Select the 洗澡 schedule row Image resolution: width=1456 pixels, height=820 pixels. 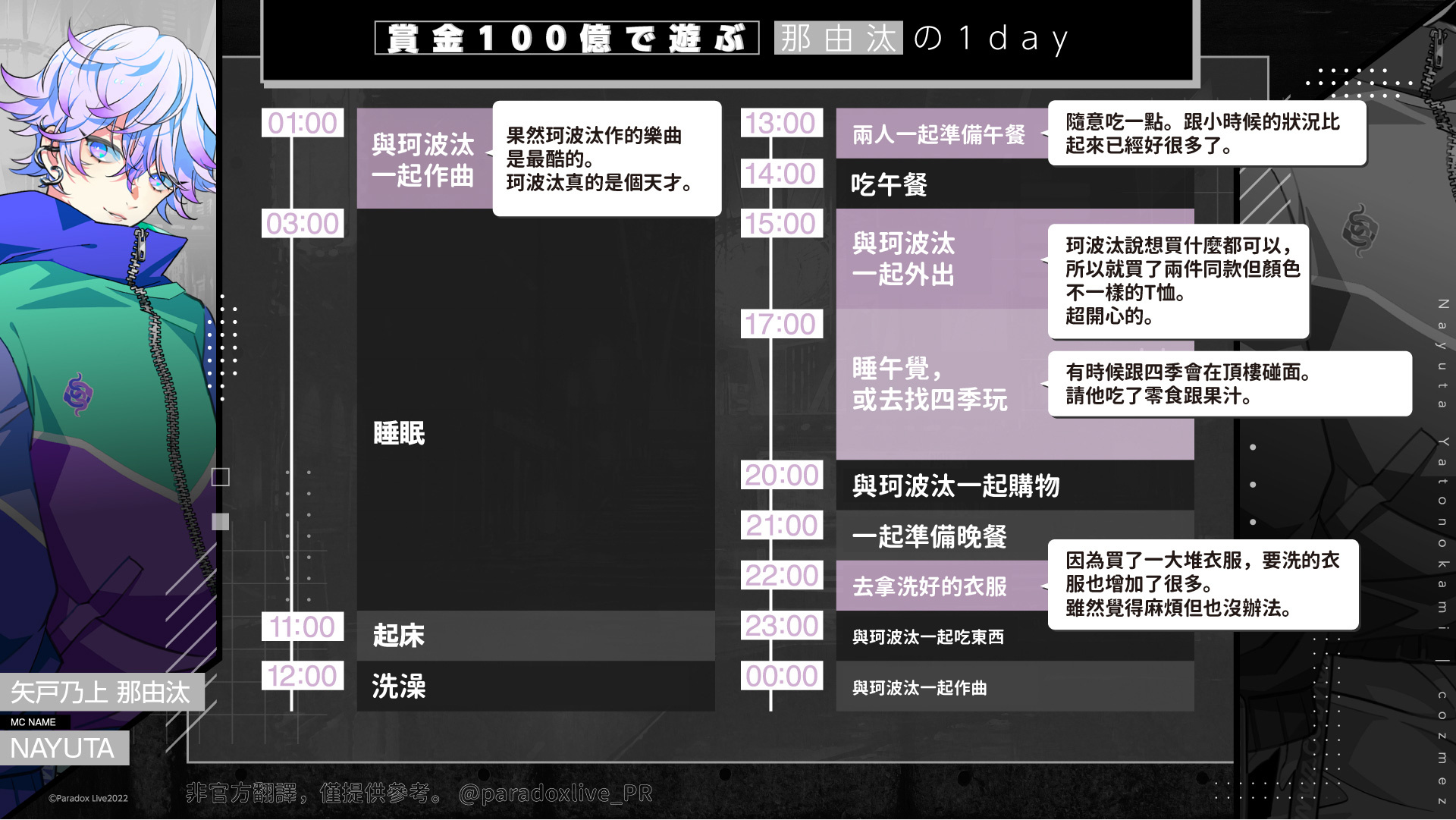[x=535, y=686]
